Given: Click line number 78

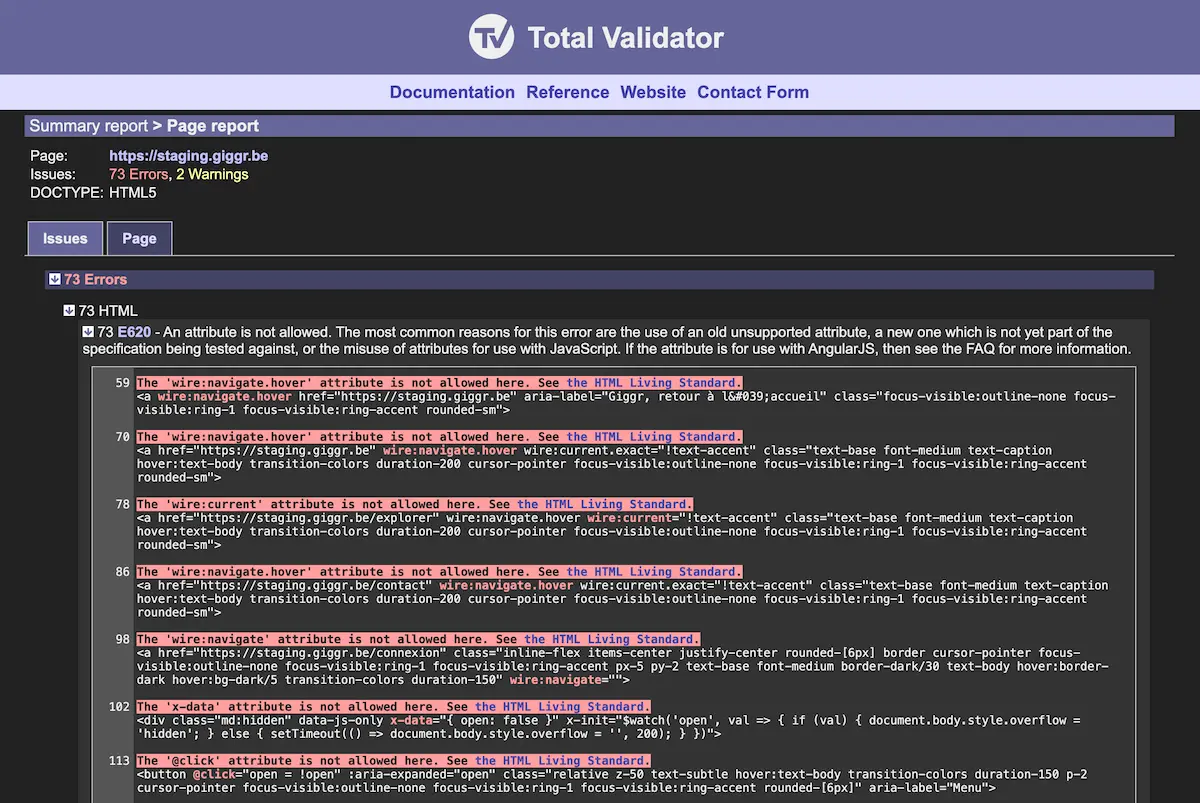Looking at the screenshot, I should pos(123,505).
